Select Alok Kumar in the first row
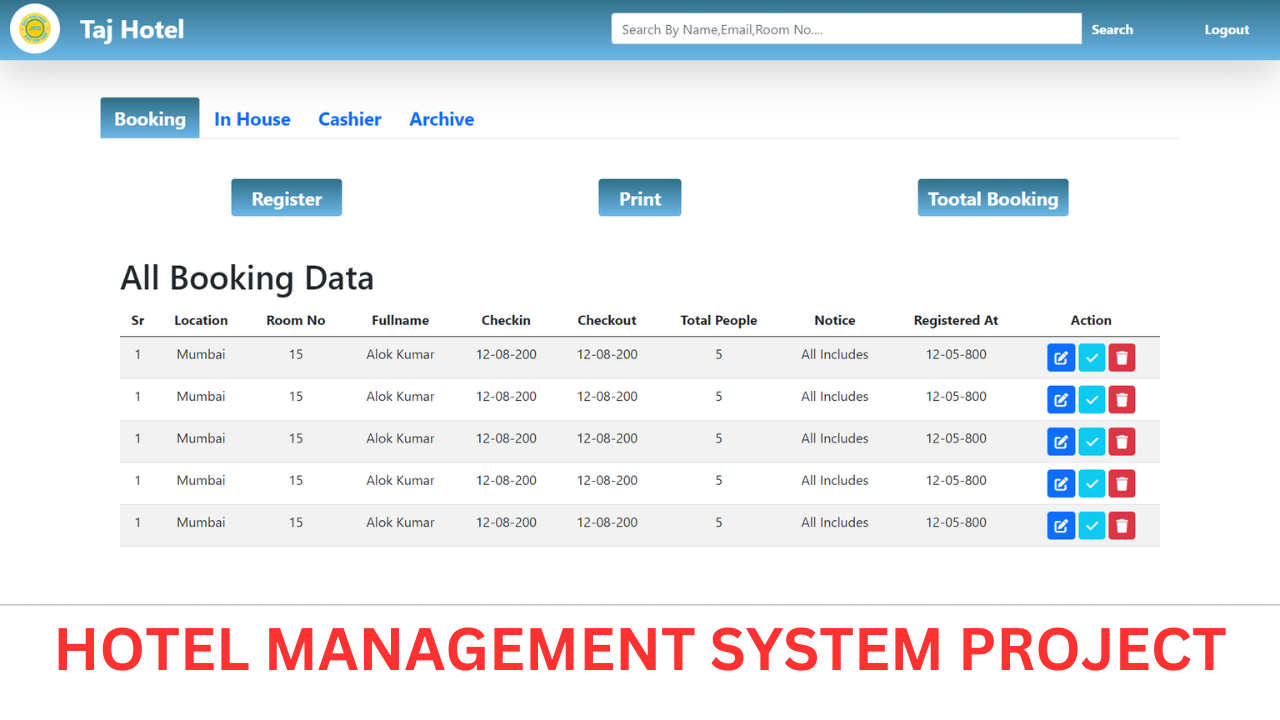 (x=400, y=354)
